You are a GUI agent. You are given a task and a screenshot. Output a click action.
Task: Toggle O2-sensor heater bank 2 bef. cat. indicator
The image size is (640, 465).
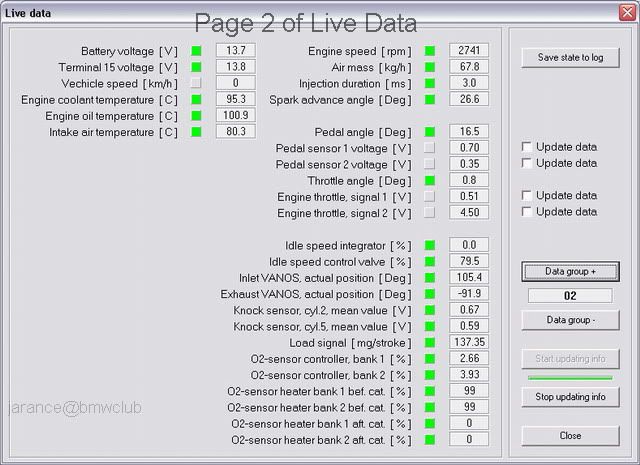pyautogui.click(x=430, y=407)
